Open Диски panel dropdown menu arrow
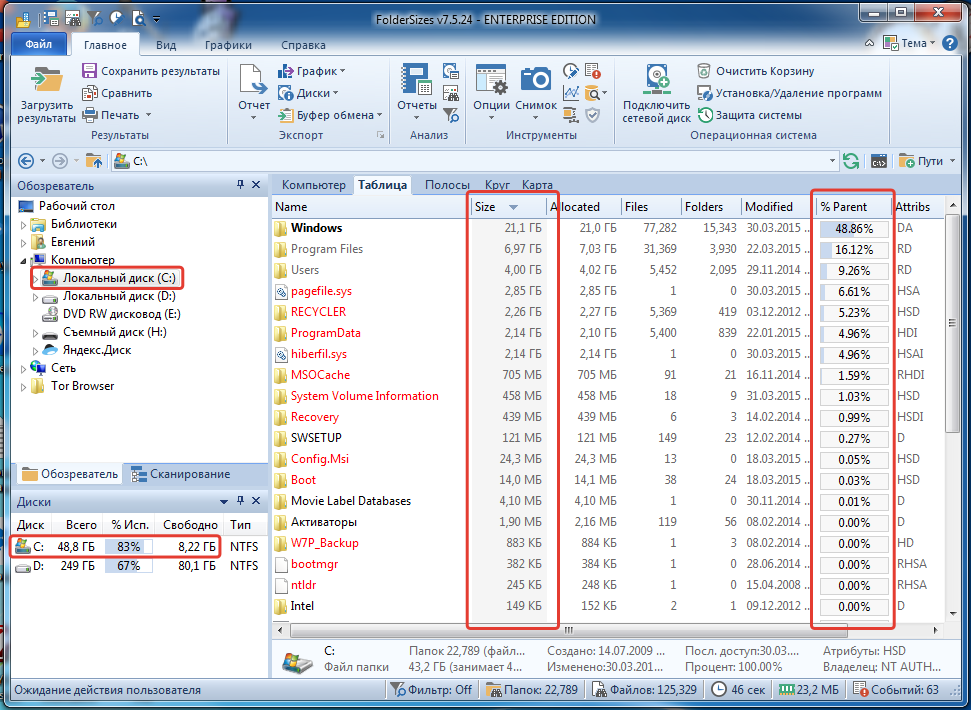 tap(224, 501)
